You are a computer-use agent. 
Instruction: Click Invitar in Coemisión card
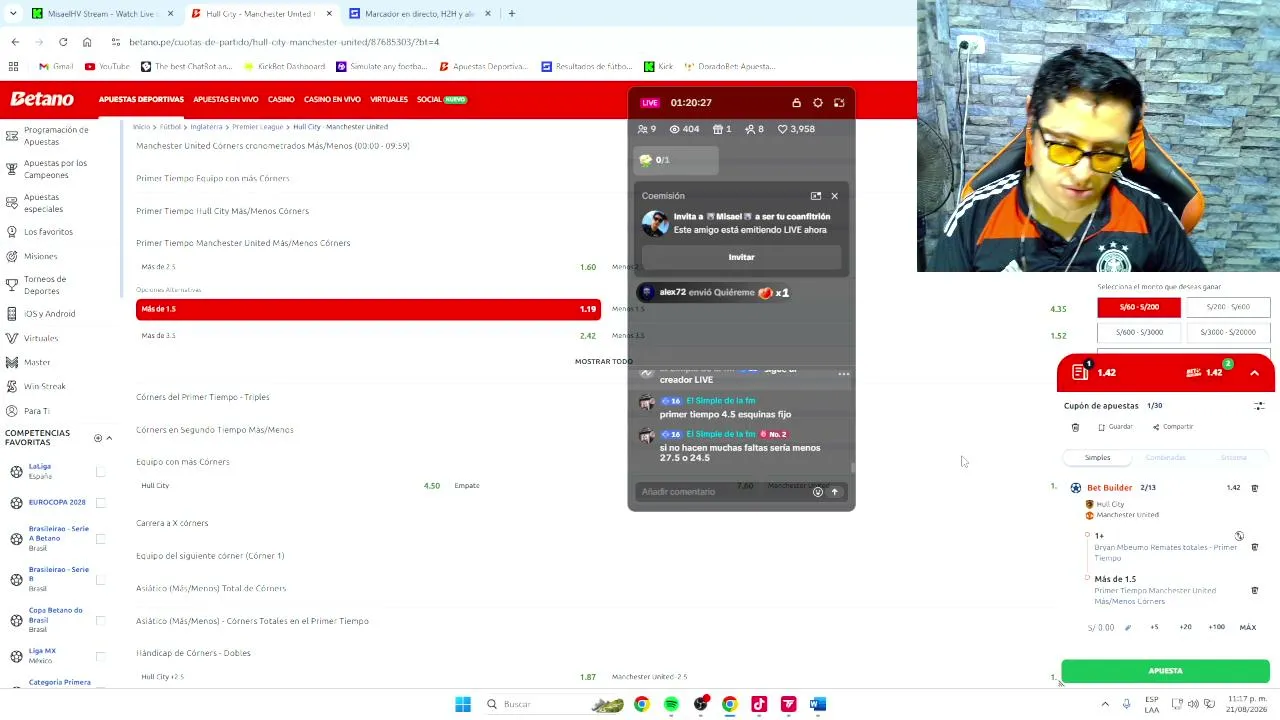[741, 257]
